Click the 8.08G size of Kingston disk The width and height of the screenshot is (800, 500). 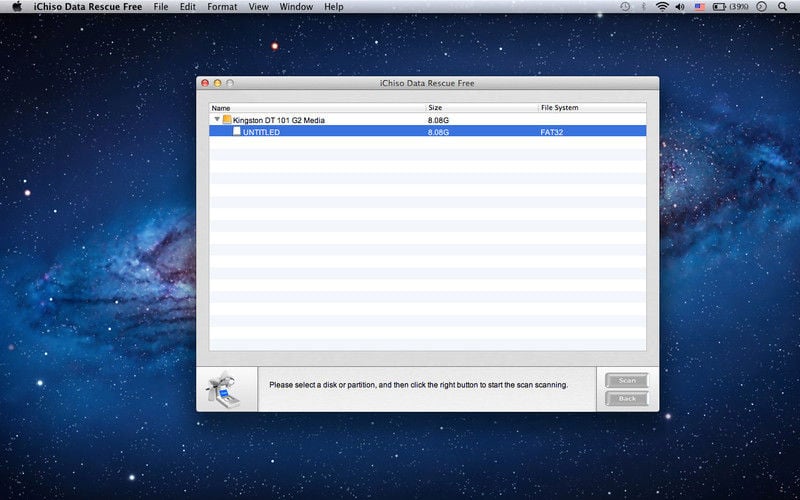coord(438,120)
